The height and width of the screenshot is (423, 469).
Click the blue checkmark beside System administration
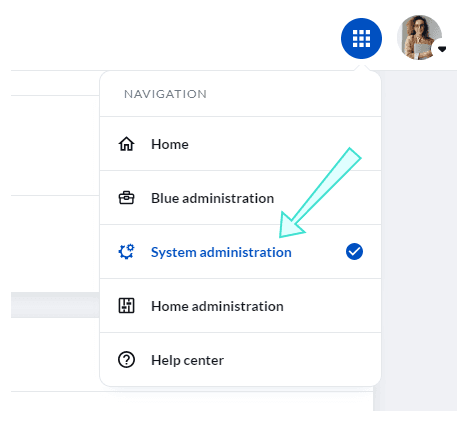(x=354, y=251)
